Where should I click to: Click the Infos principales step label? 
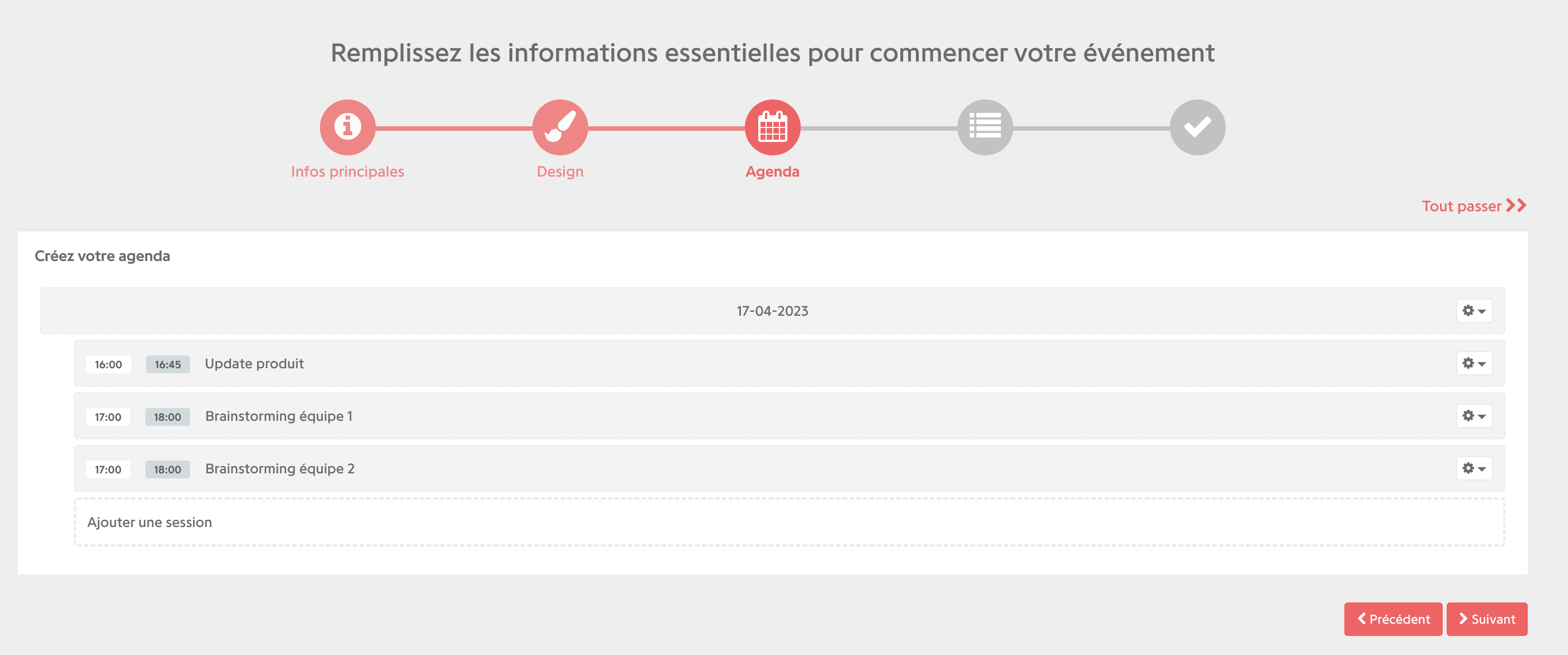347,172
